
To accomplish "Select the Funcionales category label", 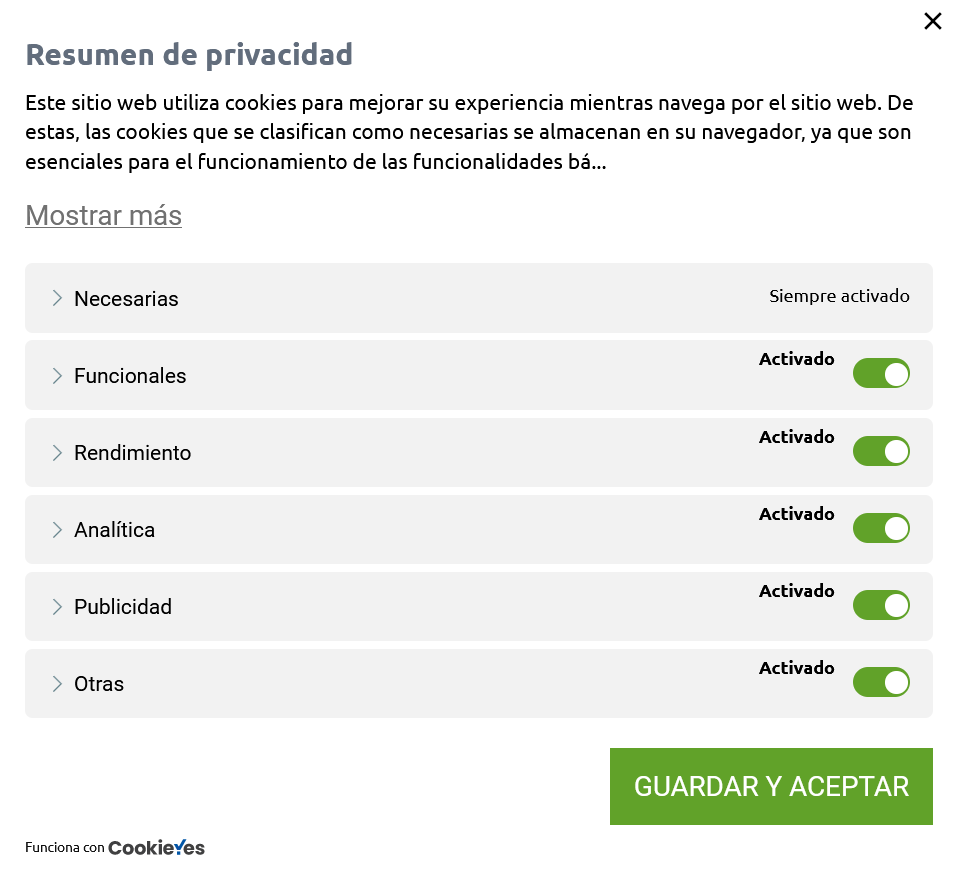I will (x=130, y=376).
